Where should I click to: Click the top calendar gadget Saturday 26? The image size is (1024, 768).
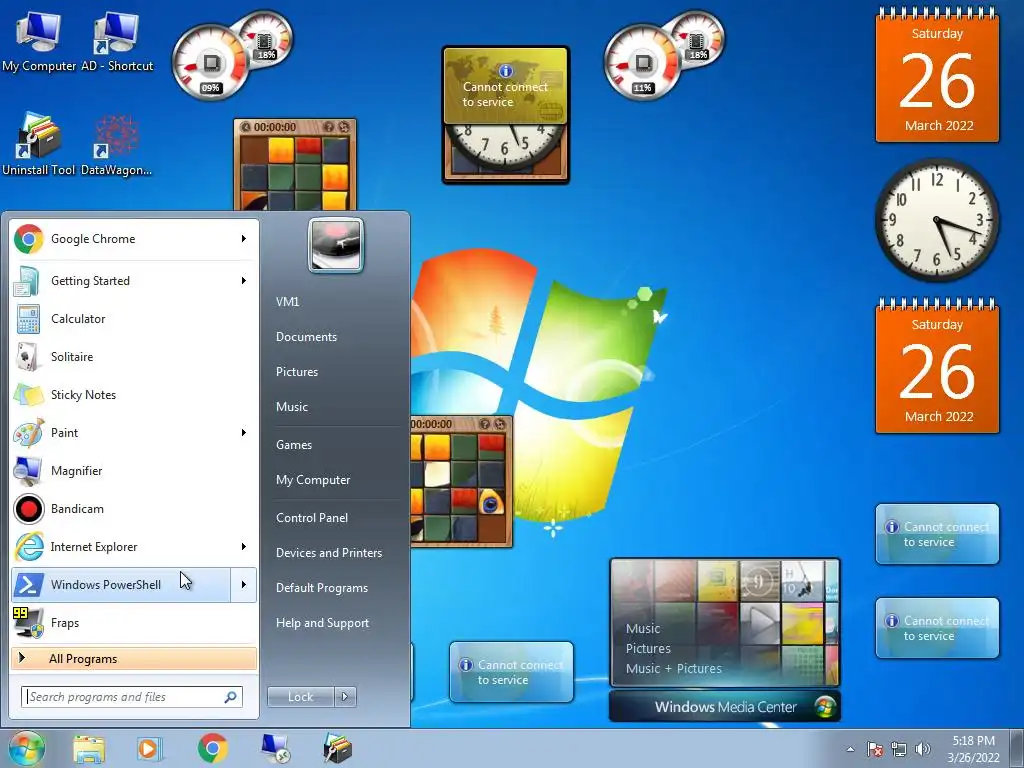[x=937, y=76]
